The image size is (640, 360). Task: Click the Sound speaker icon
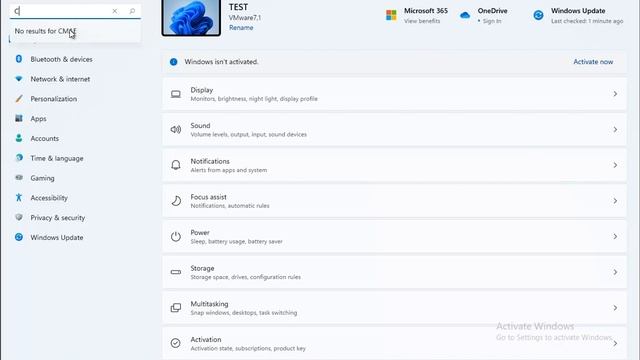pos(176,129)
